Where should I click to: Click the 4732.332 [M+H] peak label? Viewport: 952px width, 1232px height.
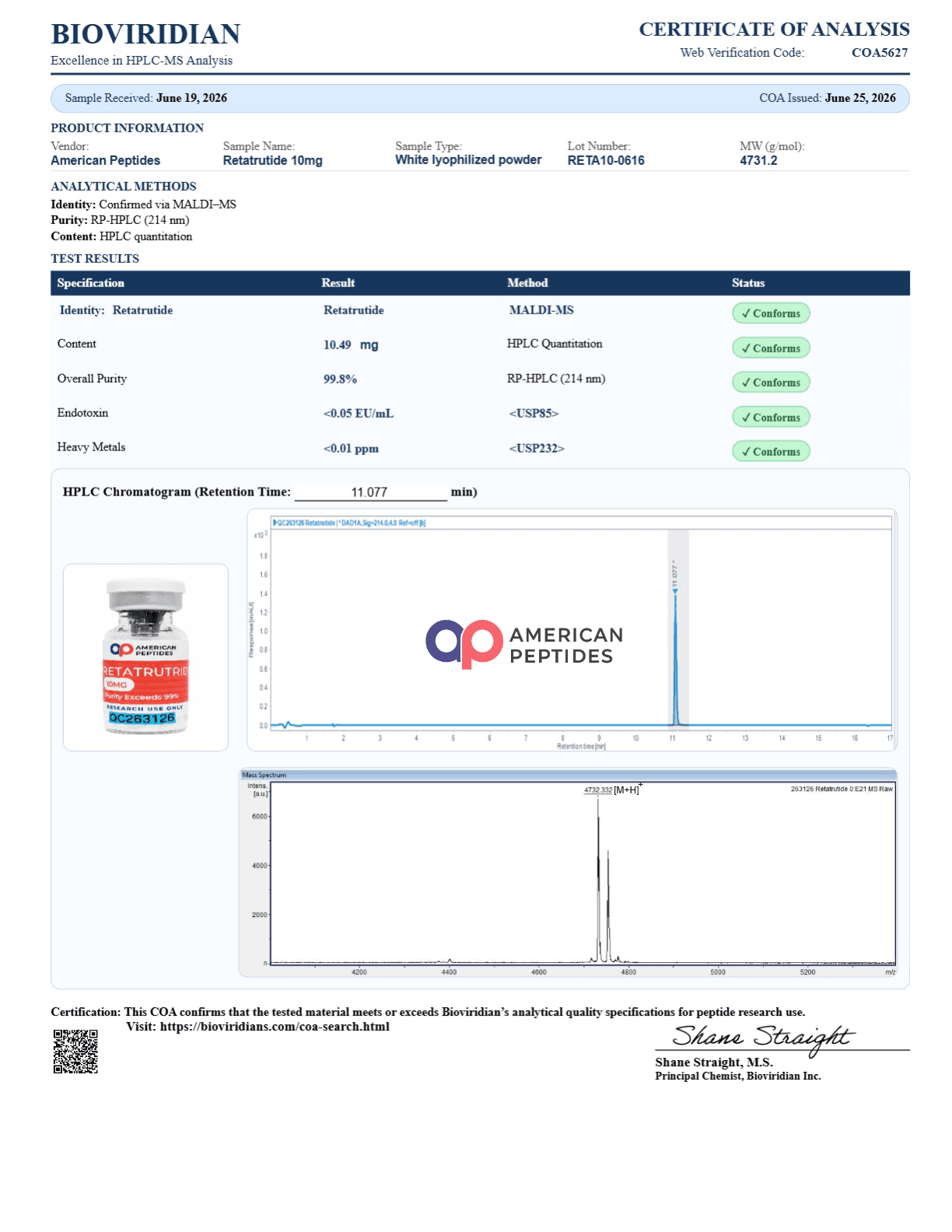coord(612,789)
